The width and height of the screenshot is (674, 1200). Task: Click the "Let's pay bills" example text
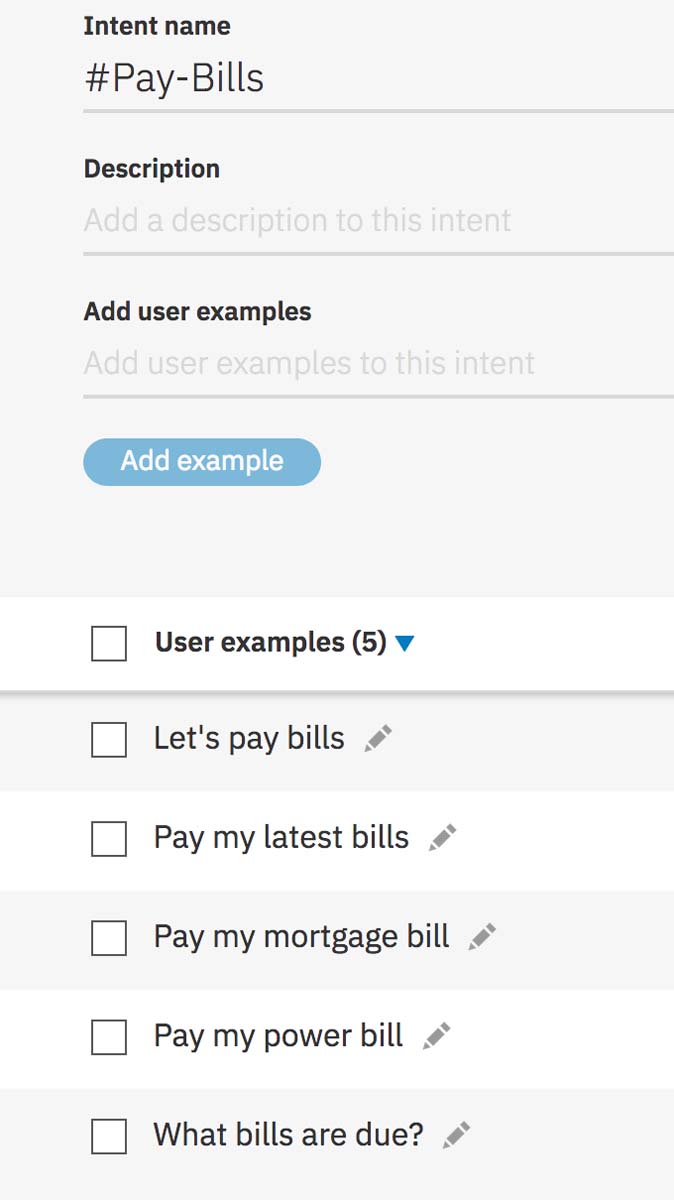click(x=249, y=739)
